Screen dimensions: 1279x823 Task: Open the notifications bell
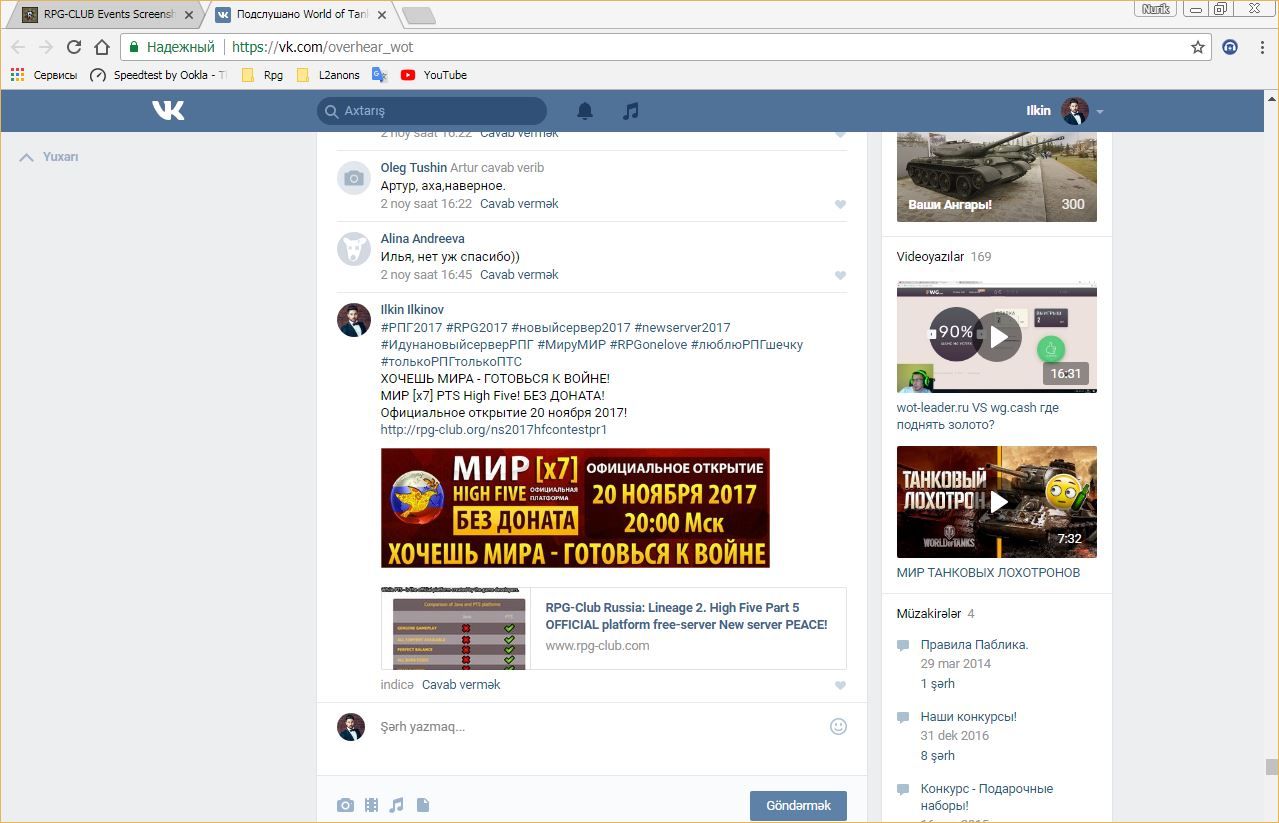pyautogui.click(x=585, y=111)
